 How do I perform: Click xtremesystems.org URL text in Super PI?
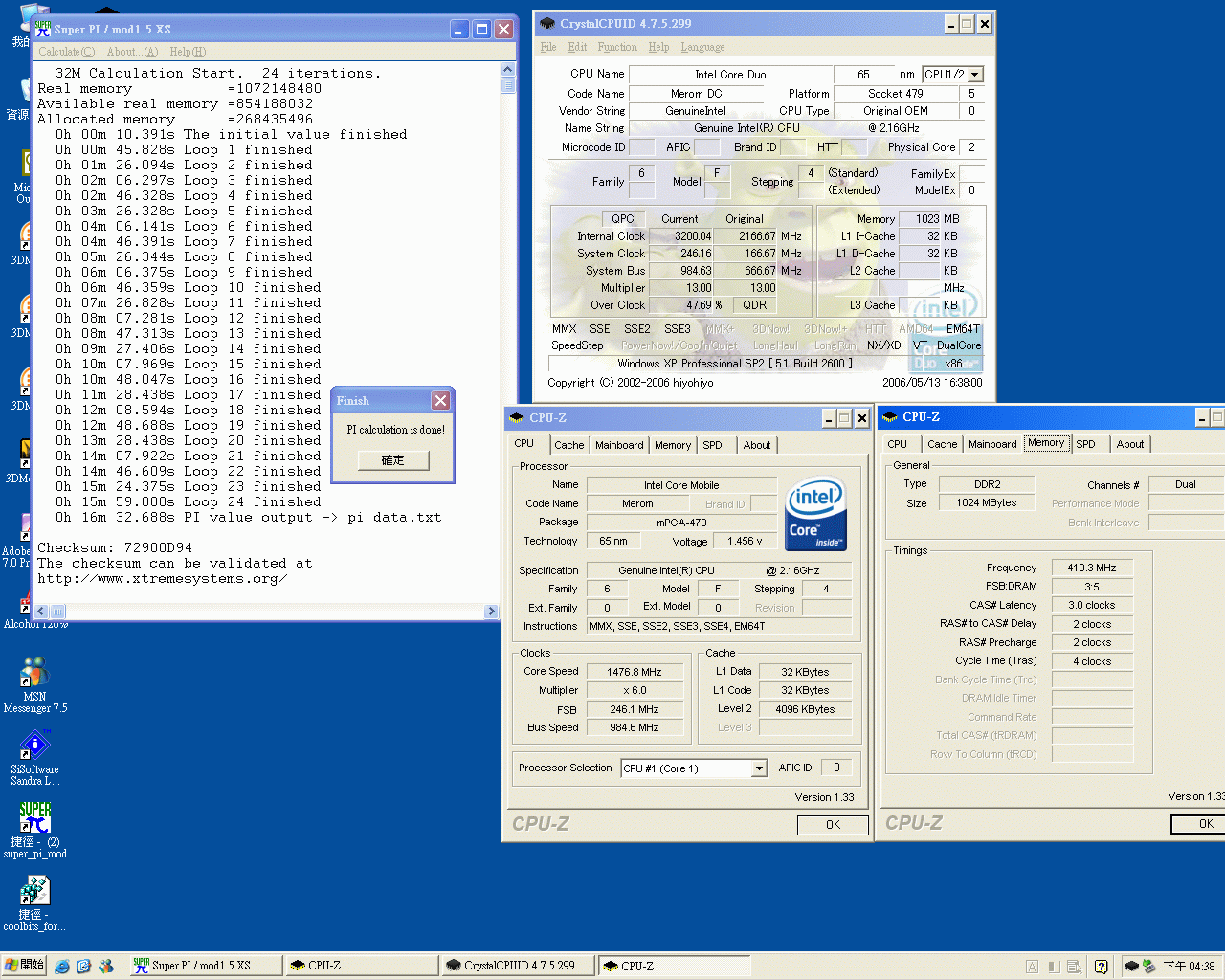[162, 579]
